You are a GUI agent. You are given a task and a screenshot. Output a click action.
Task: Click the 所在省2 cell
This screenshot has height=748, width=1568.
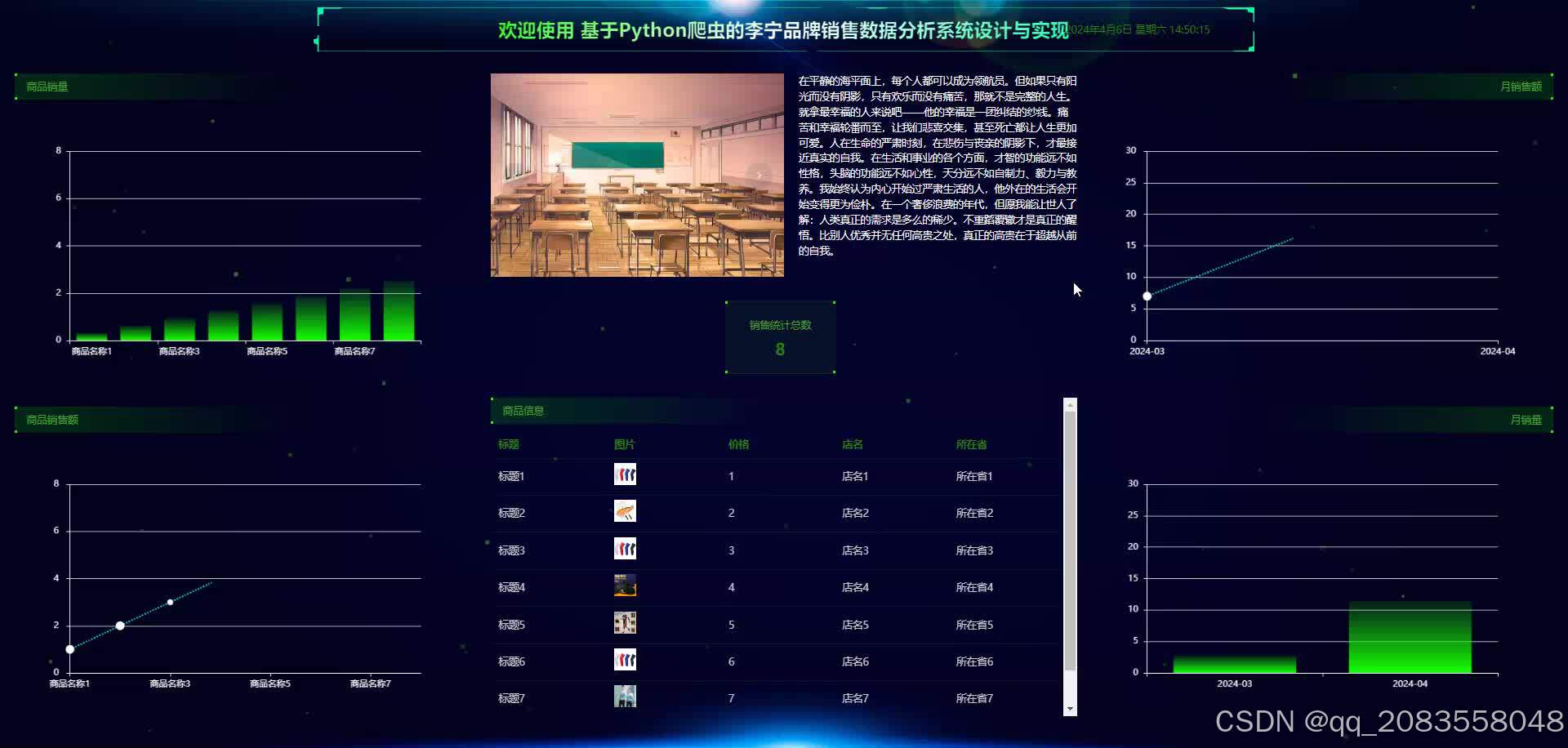pyautogui.click(x=974, y=513)
